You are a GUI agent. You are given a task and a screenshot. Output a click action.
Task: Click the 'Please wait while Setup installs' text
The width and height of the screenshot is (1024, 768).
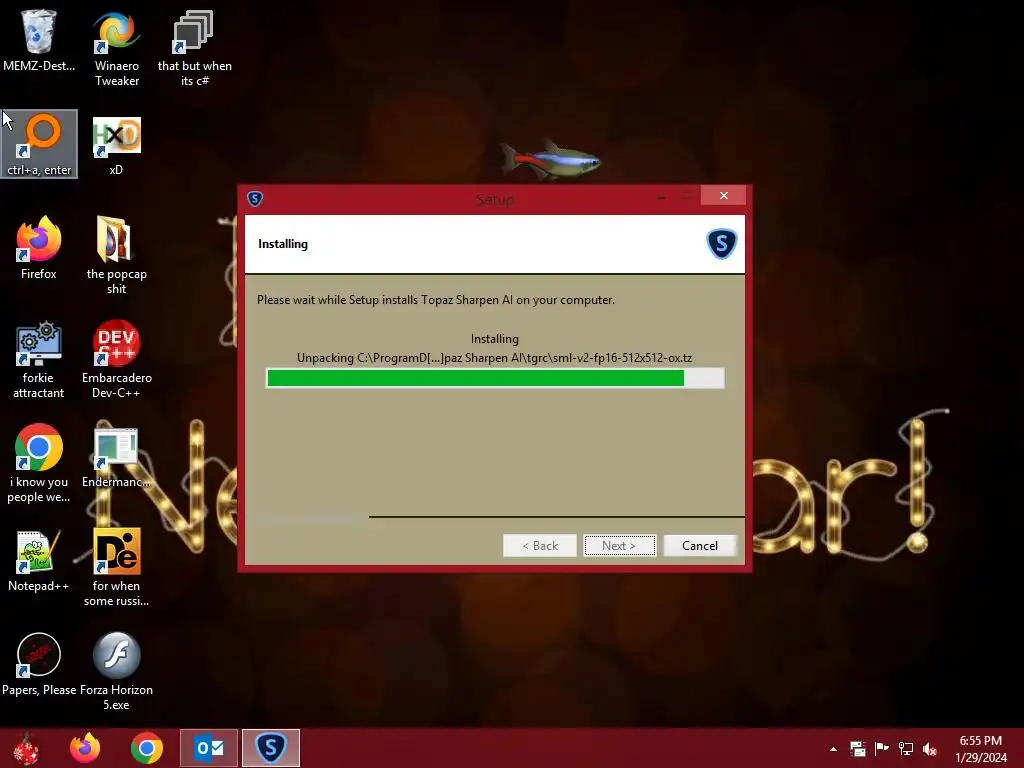click(x=436, y=300)
